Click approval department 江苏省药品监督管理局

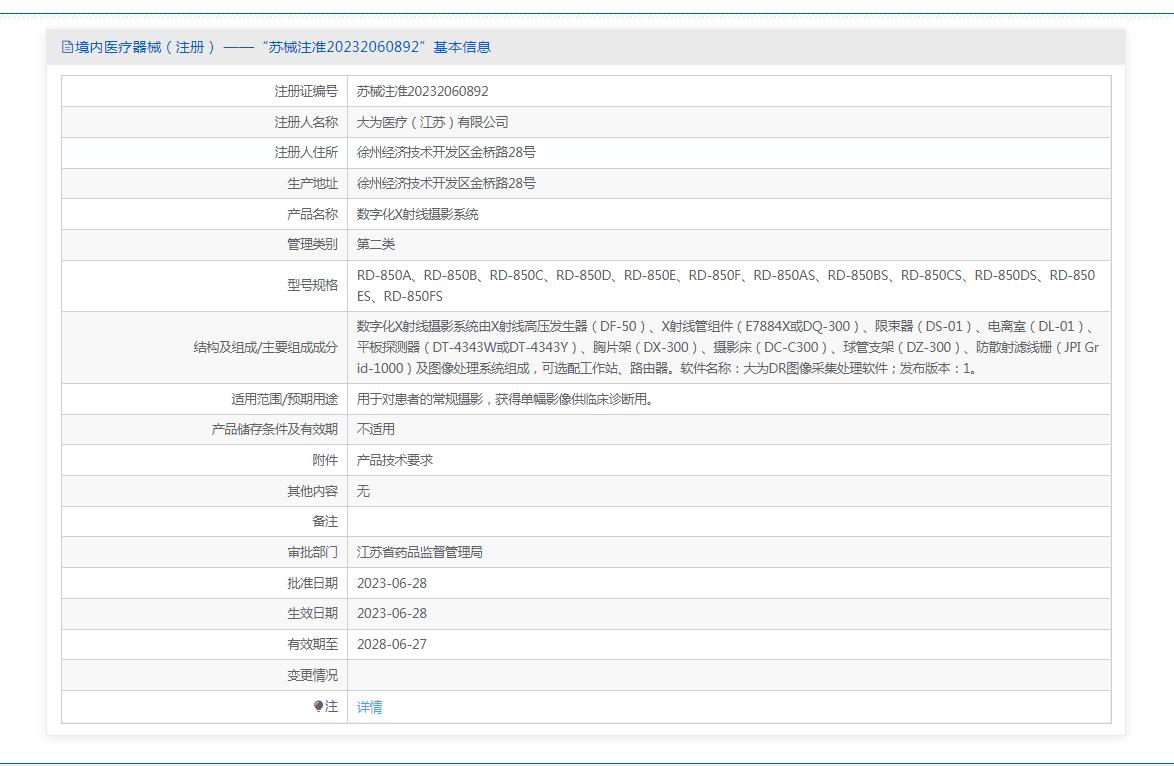(x=419, y=552)
